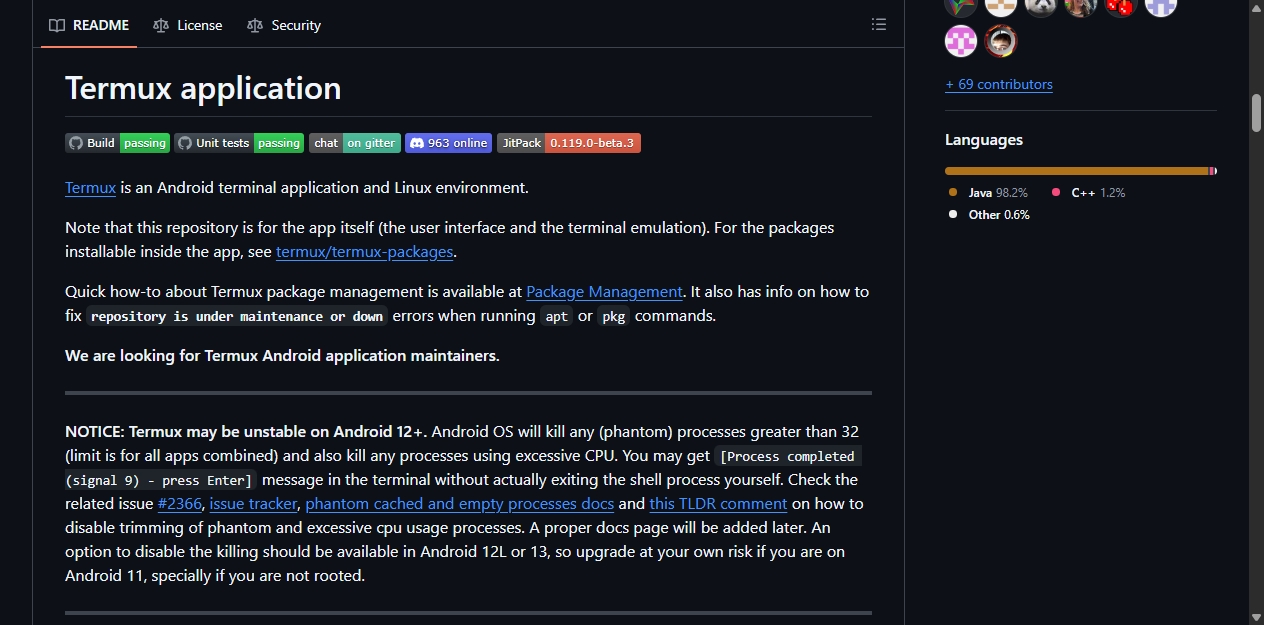Follow the Termux link in the intro sentence
Image resolution: width=1264 pixels, height=625 pixels.
[91, 187]
